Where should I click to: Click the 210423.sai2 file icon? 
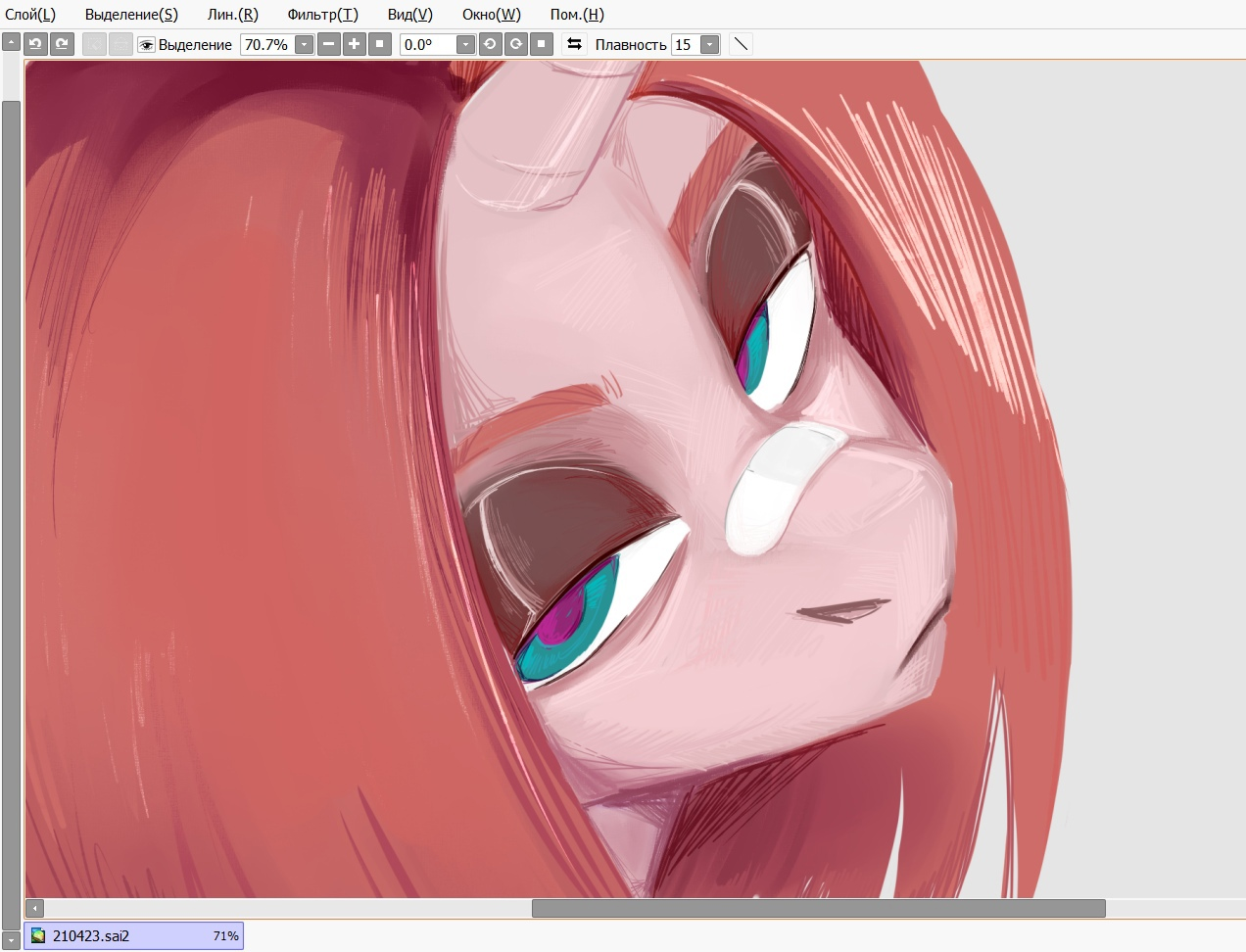[x=38, y=936]
